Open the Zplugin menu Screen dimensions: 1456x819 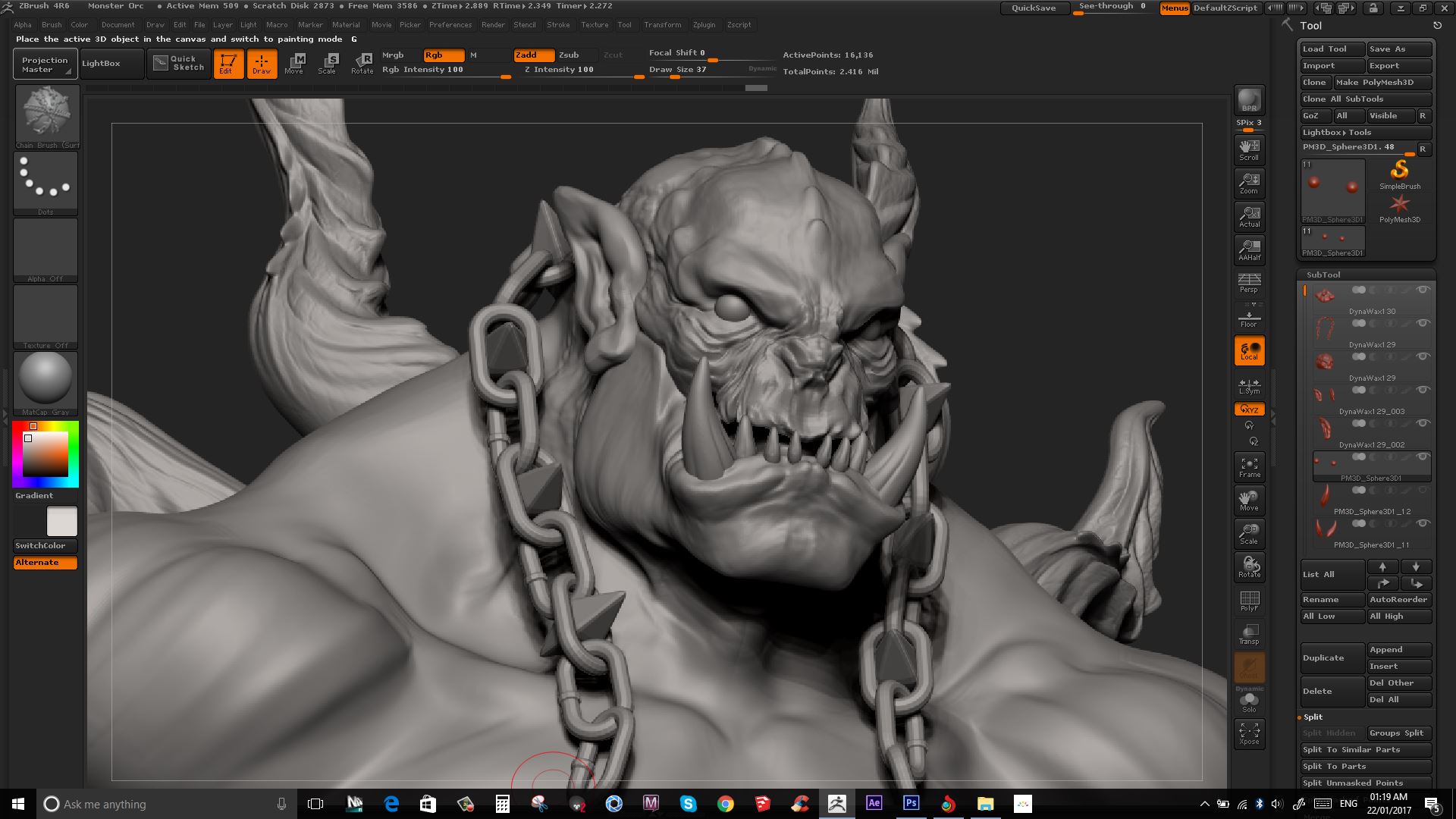(704, 25)
